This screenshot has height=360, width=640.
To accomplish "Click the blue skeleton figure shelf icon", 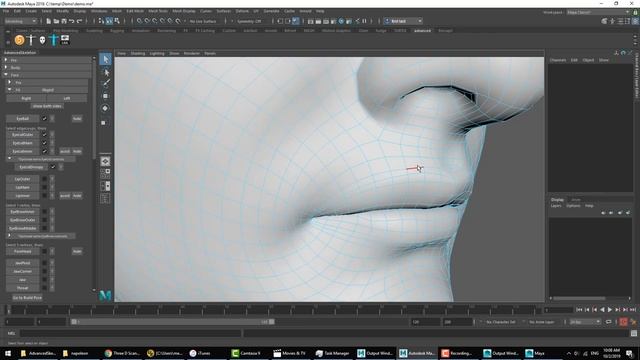I will pos(54,40).
